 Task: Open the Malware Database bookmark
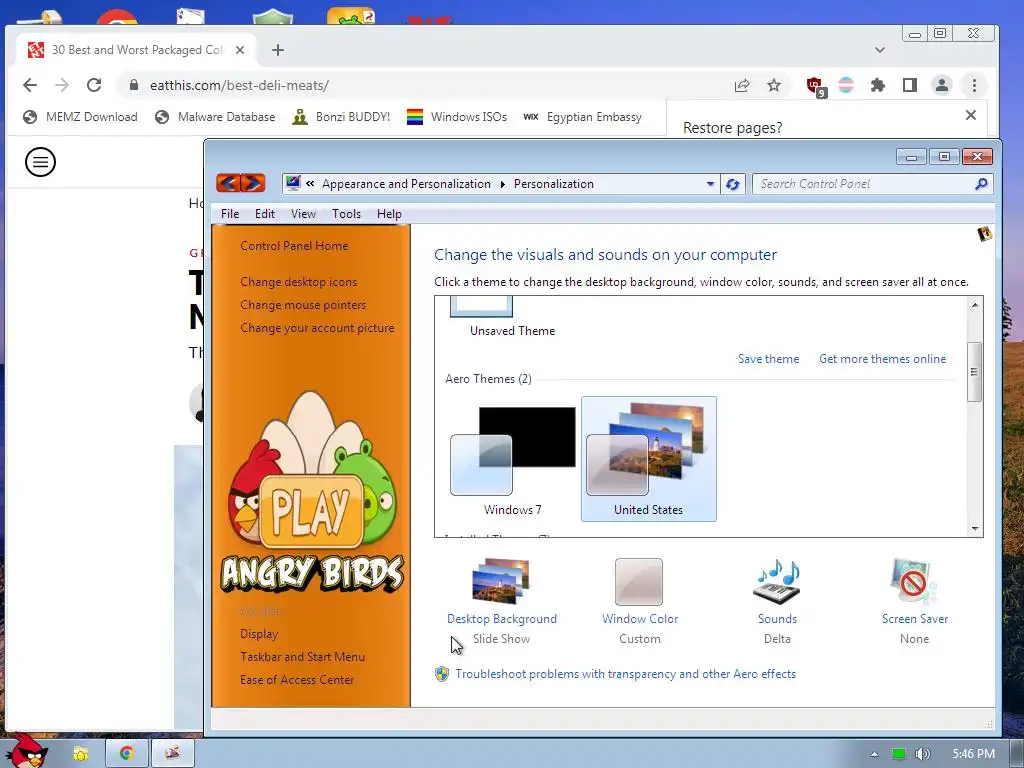tap(215, 117)
